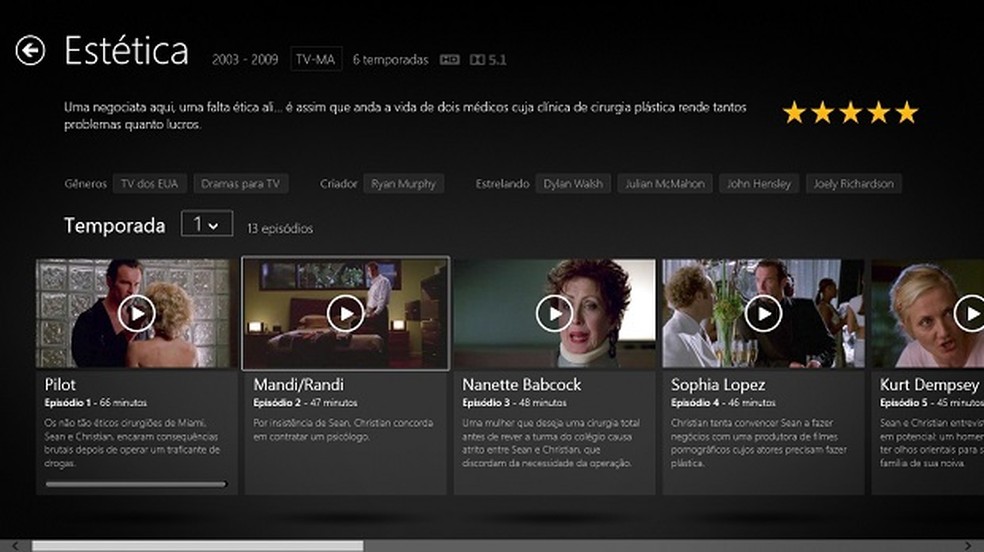Play the Sophia Lopez episode
This screenshot has width=984, height=552.
(763, 312)
